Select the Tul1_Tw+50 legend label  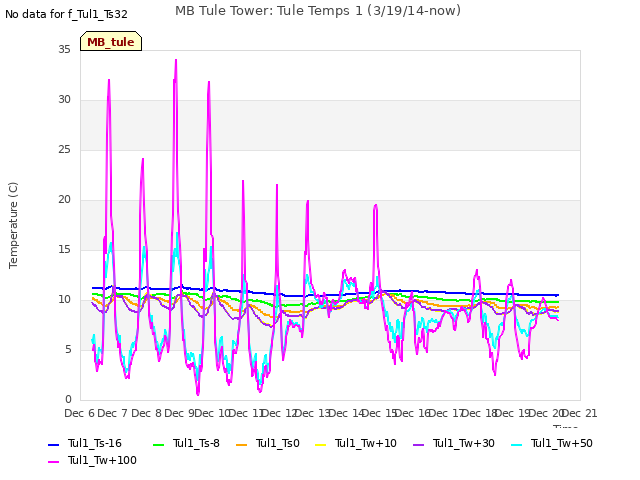tap(562, 443)
